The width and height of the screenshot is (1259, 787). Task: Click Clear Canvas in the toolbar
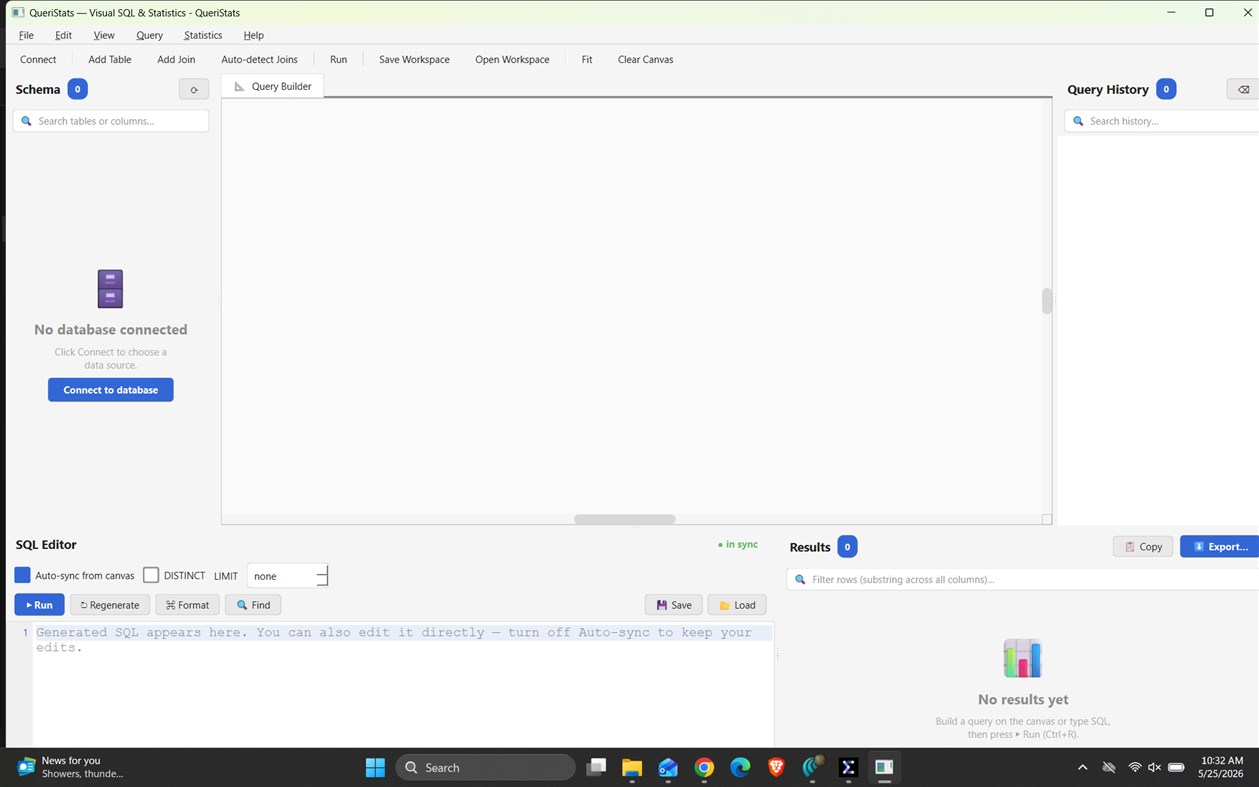[645, 59]
